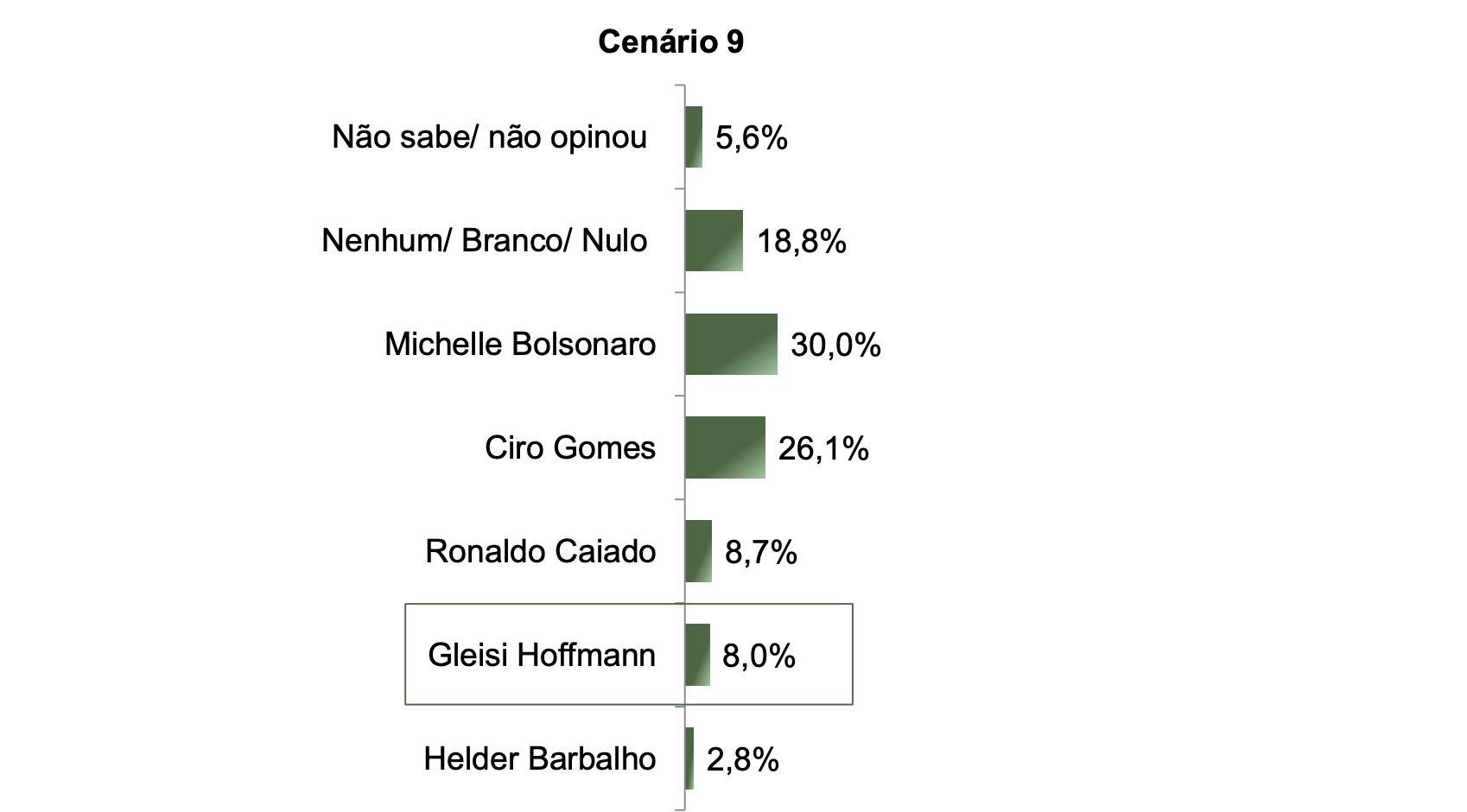The image size is (1467, 812).
Task: Select the Não sabe/ não opinou label
Action: pos(489,137)
